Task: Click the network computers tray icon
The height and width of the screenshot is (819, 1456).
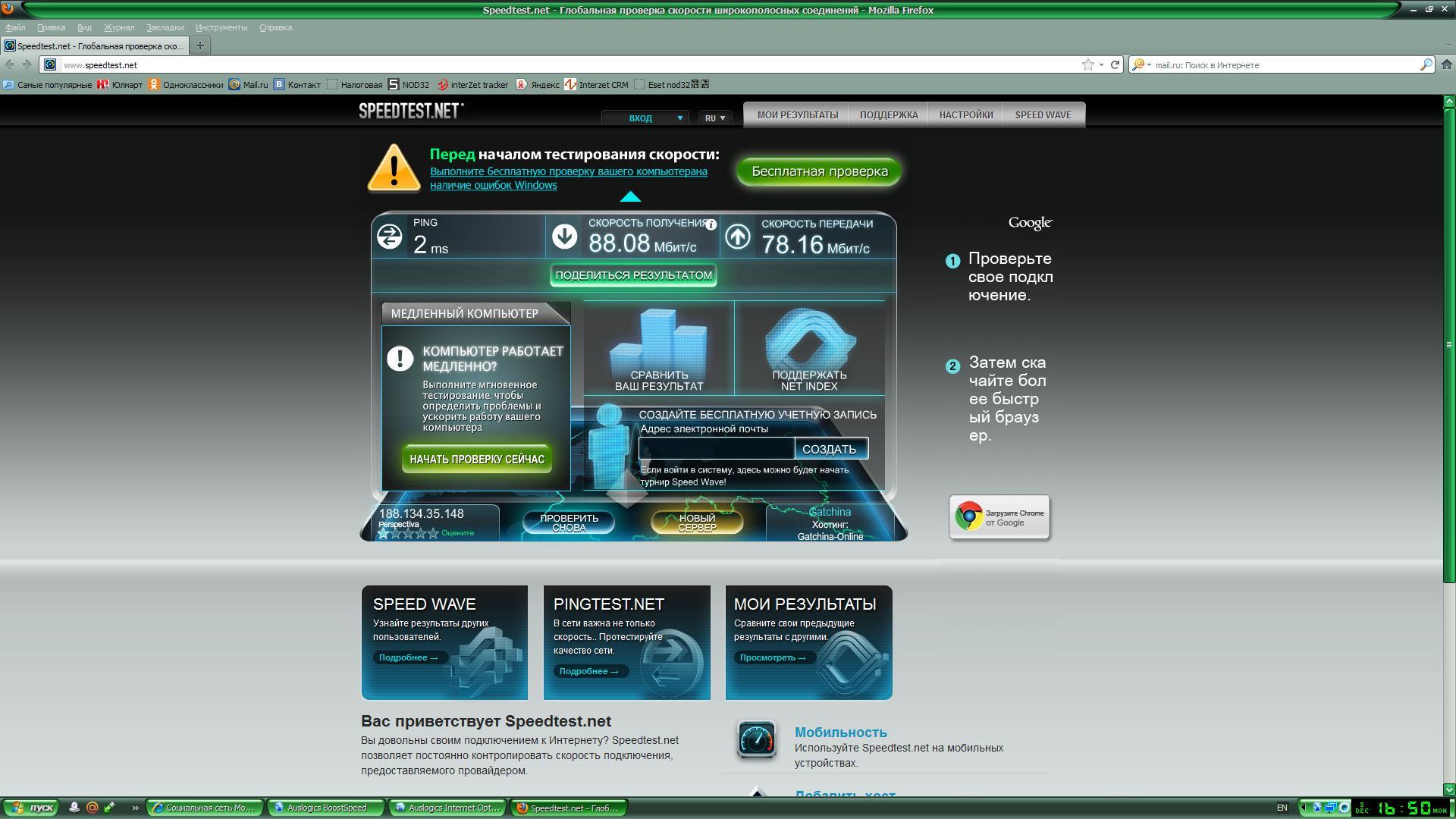Action: tap(1331, 808)
